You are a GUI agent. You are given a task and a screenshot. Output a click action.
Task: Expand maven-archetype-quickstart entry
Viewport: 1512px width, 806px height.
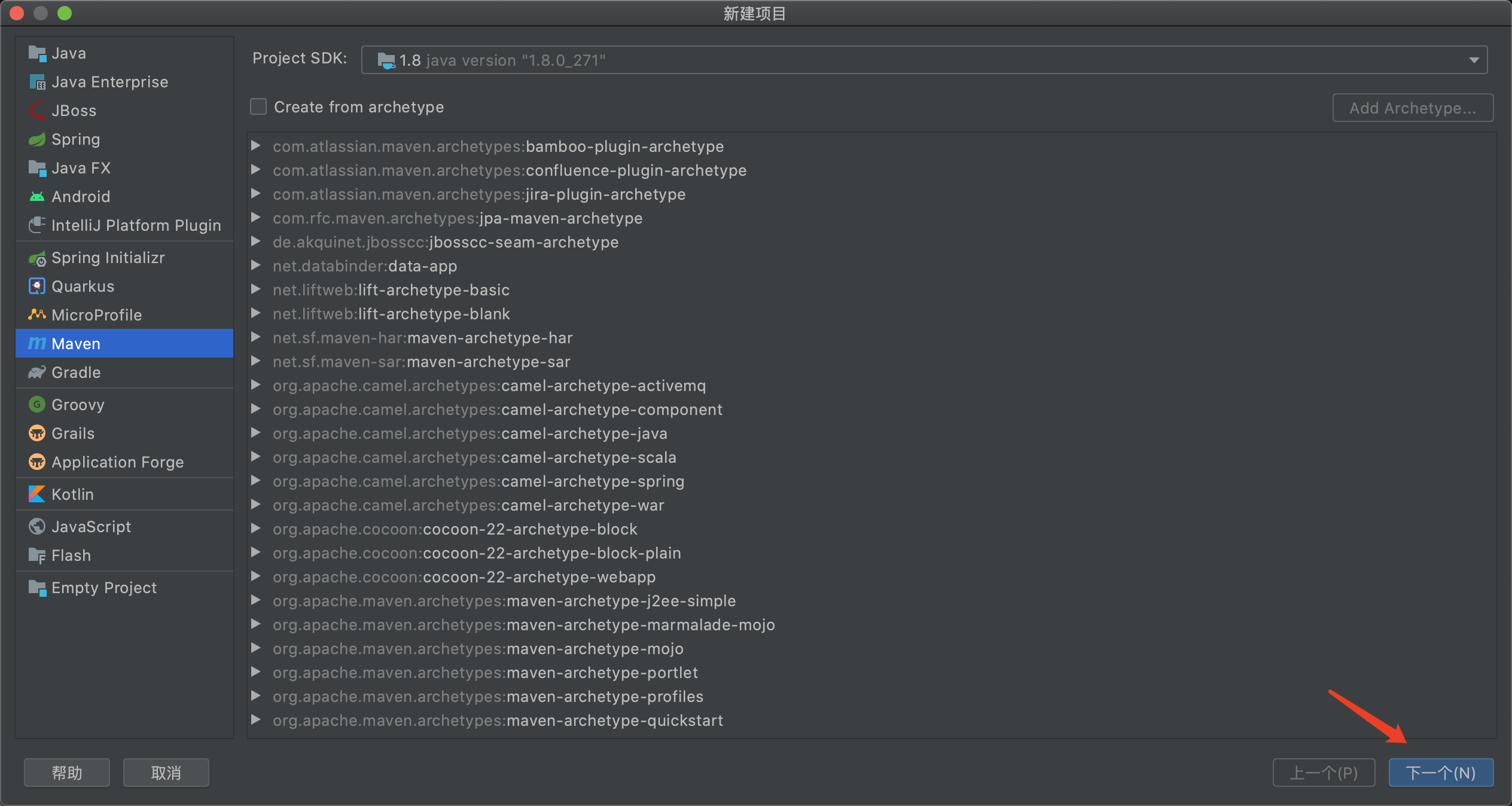255,720
